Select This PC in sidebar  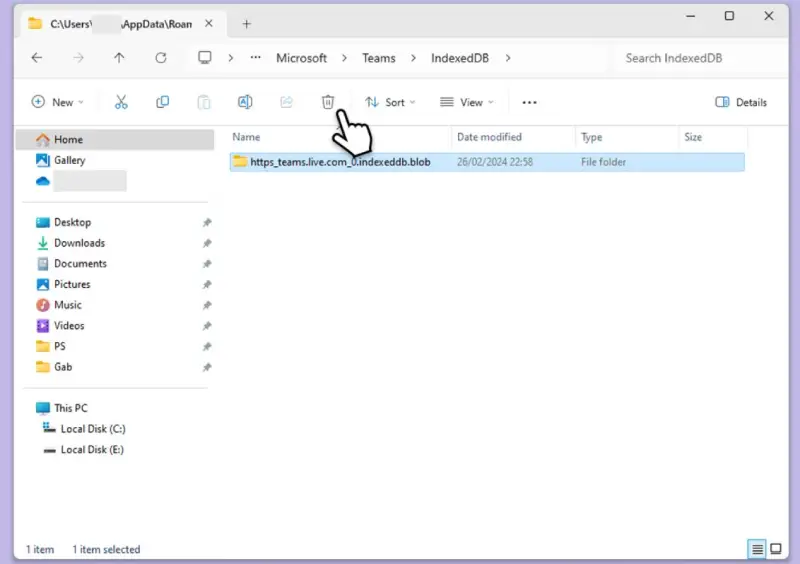point(70,408)
